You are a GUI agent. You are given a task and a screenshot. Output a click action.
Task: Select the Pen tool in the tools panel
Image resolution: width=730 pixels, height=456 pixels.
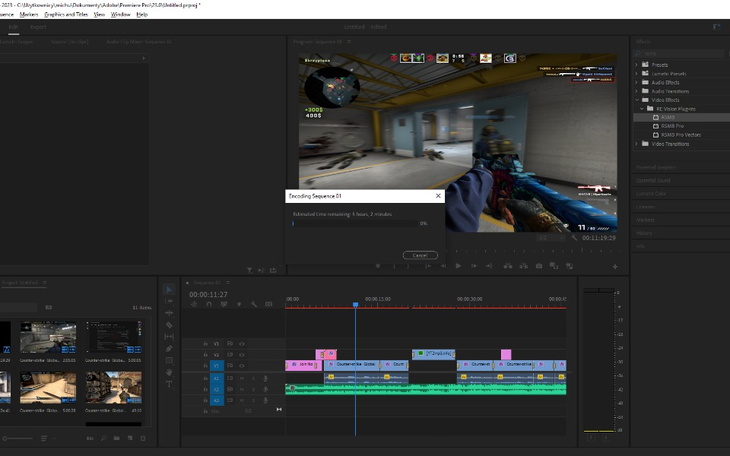[169, 349]
